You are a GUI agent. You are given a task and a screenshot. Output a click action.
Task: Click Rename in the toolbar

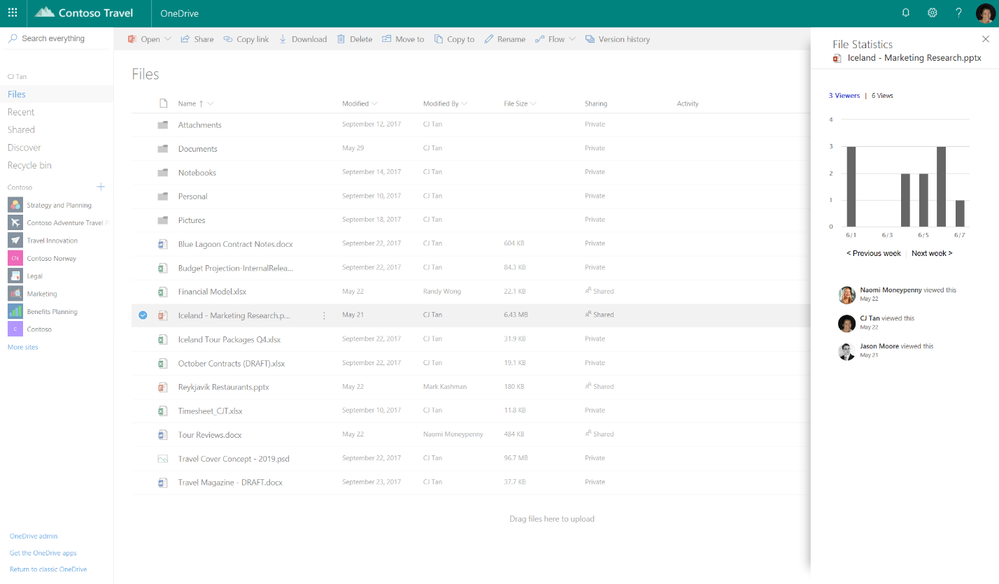(x=505, y=39)
